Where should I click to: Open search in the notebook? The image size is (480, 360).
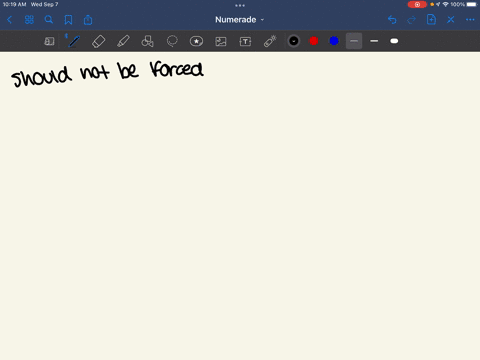(49, 20)
